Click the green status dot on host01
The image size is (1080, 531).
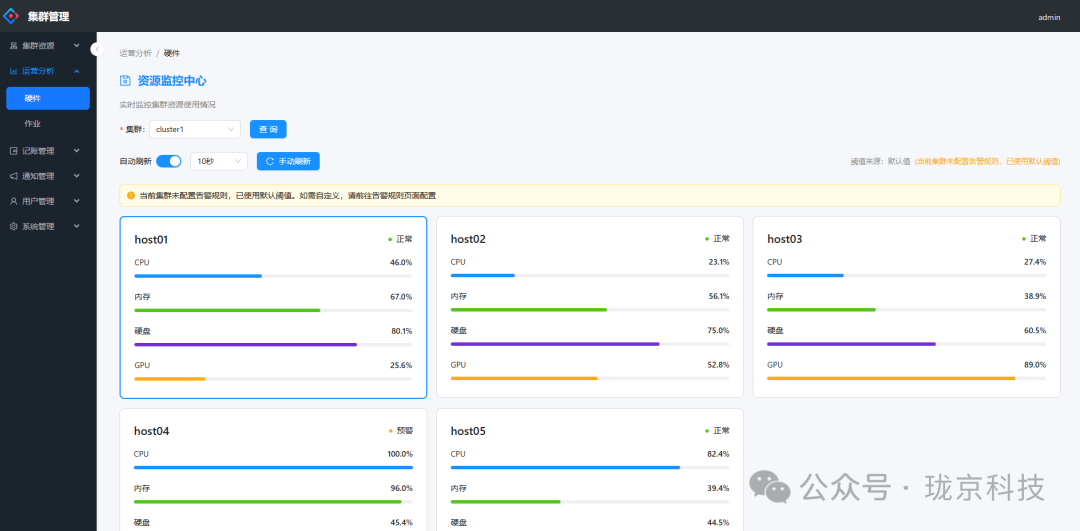pyautogui.click(x=390, y=240)
